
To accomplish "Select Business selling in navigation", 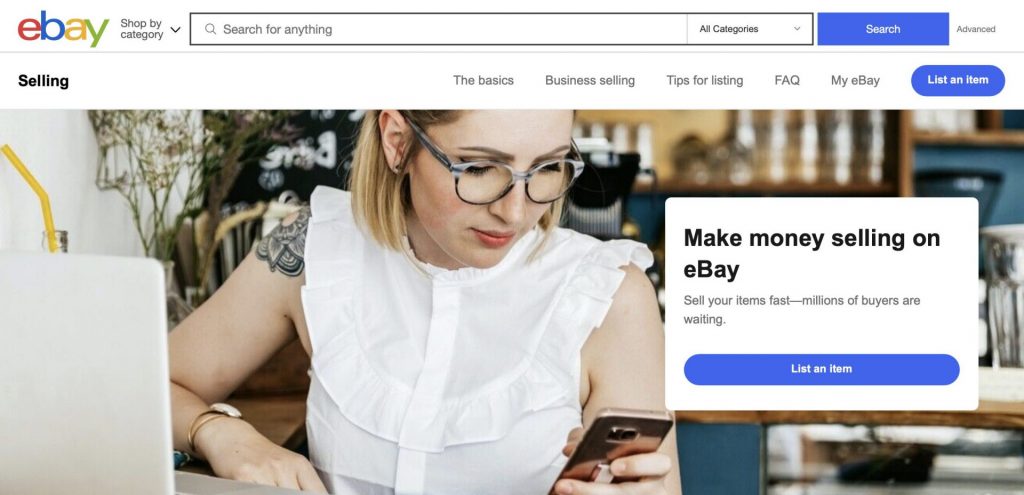I will 590,80.
